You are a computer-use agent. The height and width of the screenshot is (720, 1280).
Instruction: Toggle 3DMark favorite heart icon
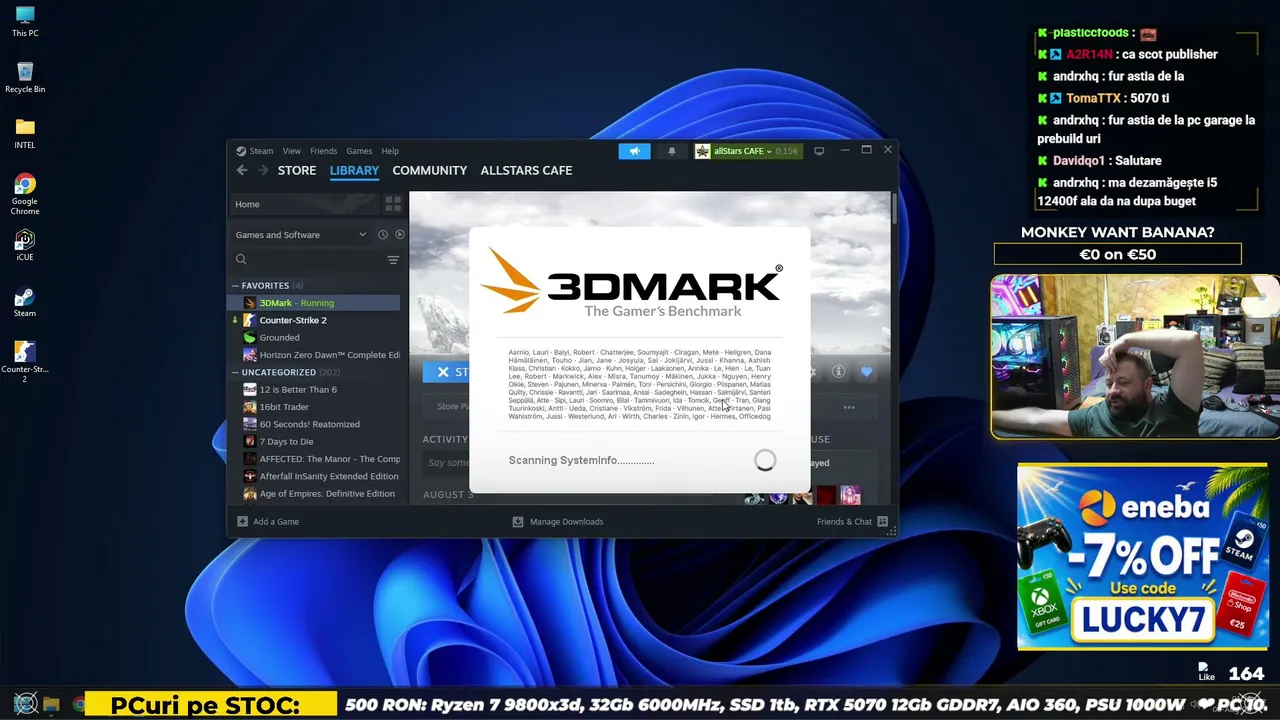pos(867,372)
